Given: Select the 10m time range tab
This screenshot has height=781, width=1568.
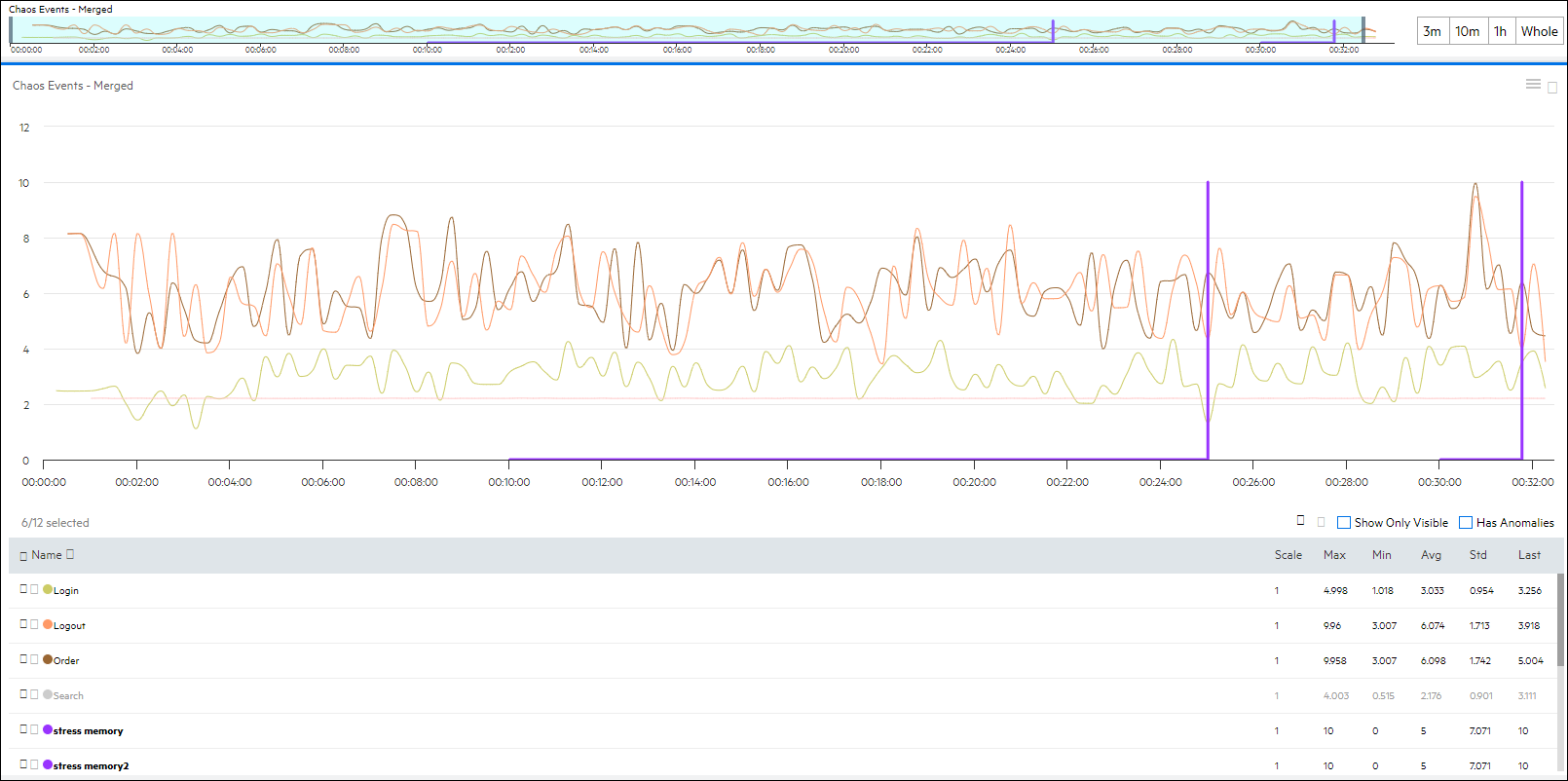Looking at the screenshot, I should [1467, 31].
